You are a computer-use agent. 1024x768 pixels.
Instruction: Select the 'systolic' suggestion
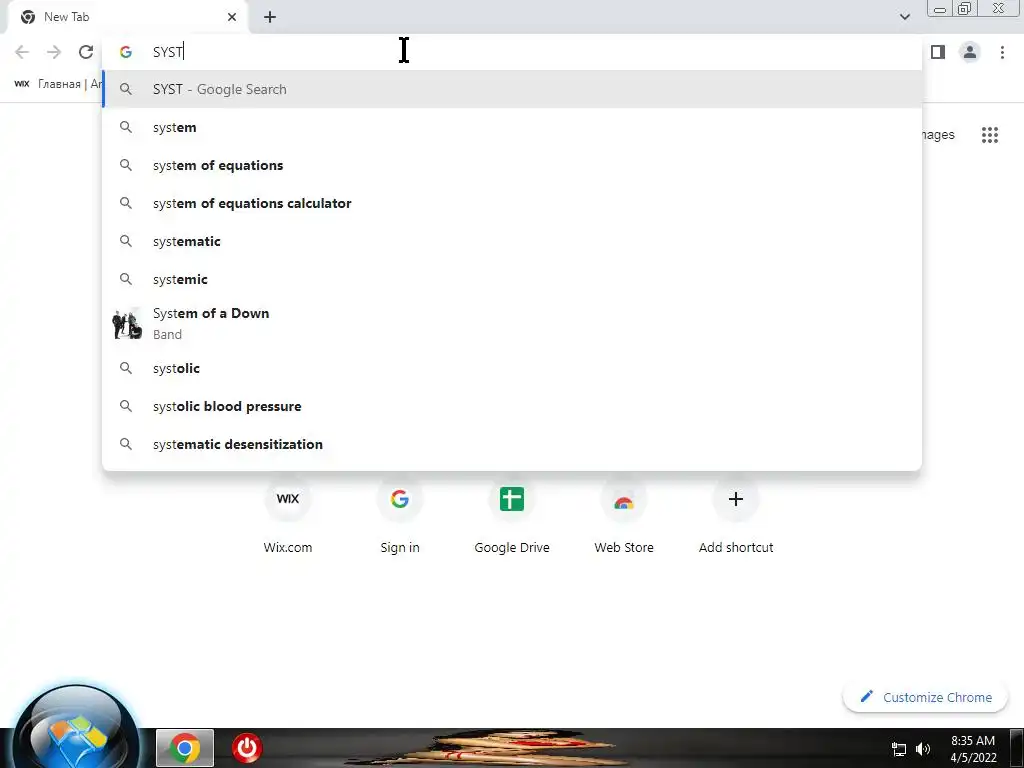click(x=512, y=368)
